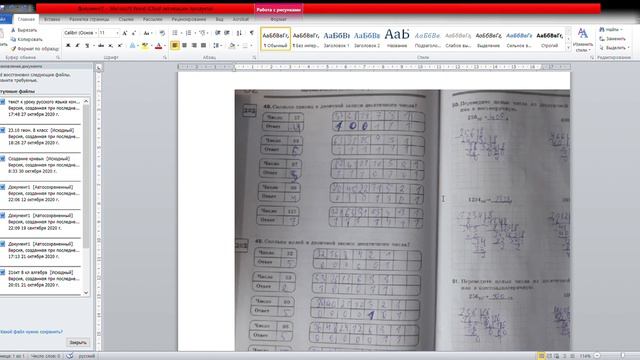The image size is (640, 360).
Task: Click the shading paint bucket icon
Action: (x=231, y=45)
